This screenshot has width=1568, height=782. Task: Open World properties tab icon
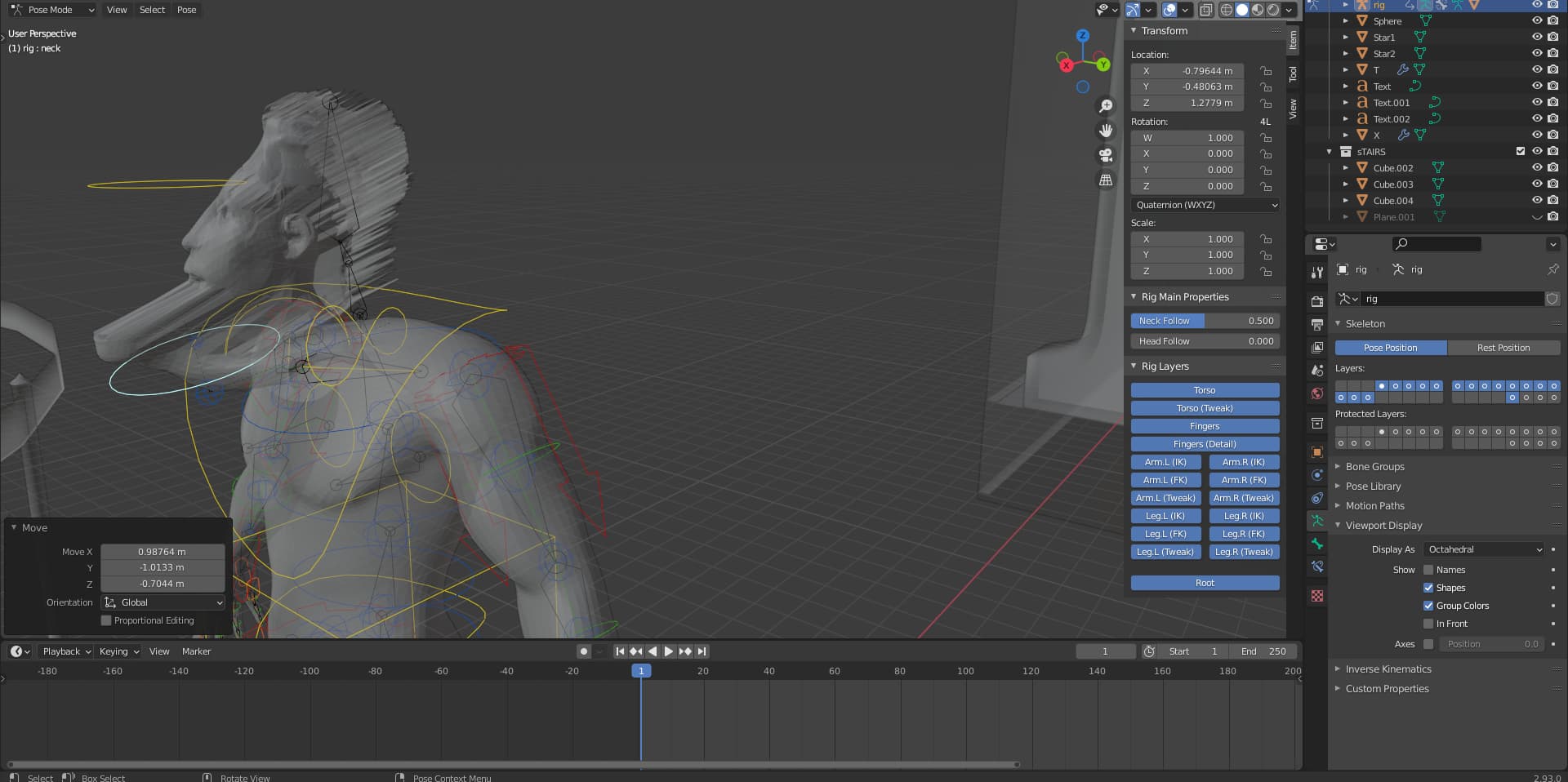[x=1316, y=393]
